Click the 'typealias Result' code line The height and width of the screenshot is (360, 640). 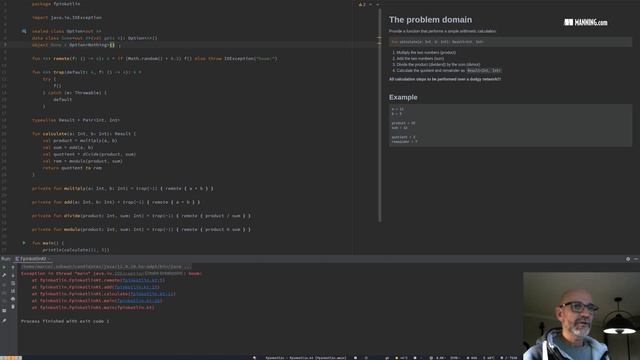[x=76, y=120]
